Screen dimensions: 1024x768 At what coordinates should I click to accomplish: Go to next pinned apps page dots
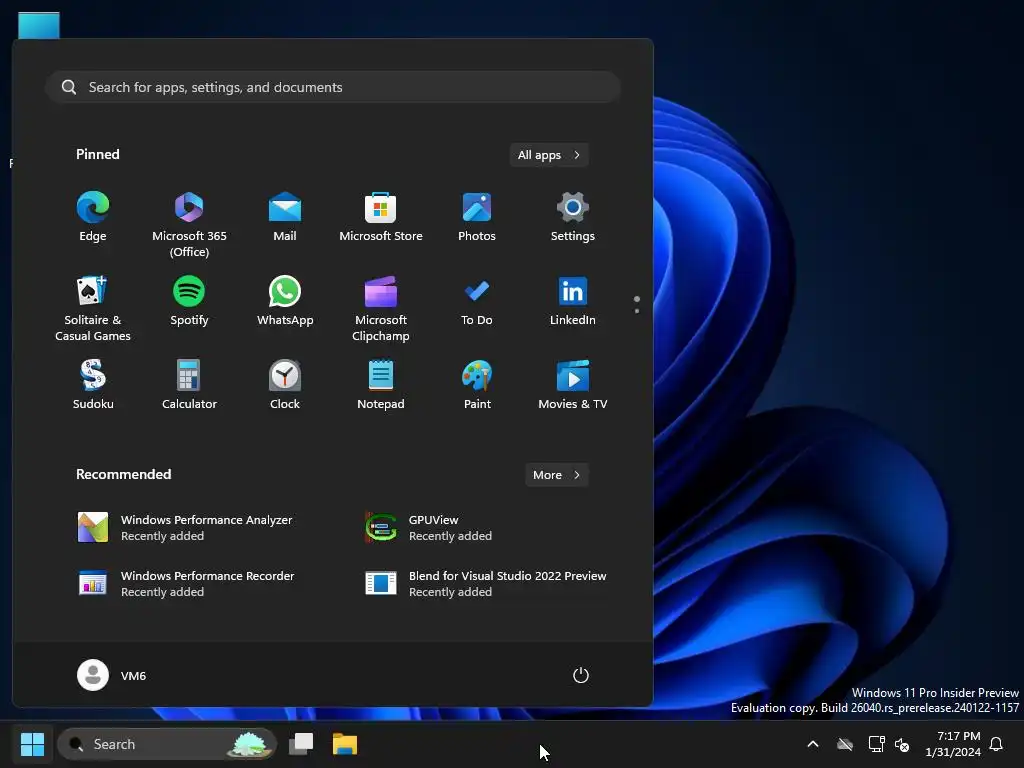tap(637, 304)
